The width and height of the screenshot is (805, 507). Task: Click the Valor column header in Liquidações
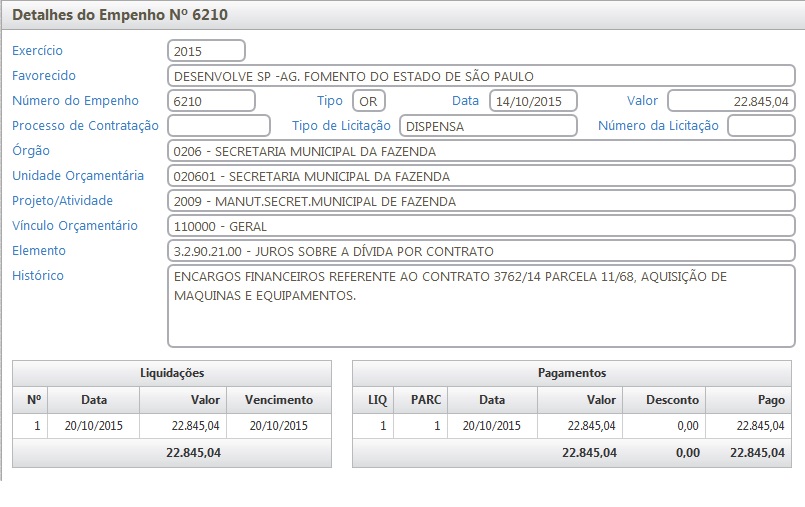[183, 400]
